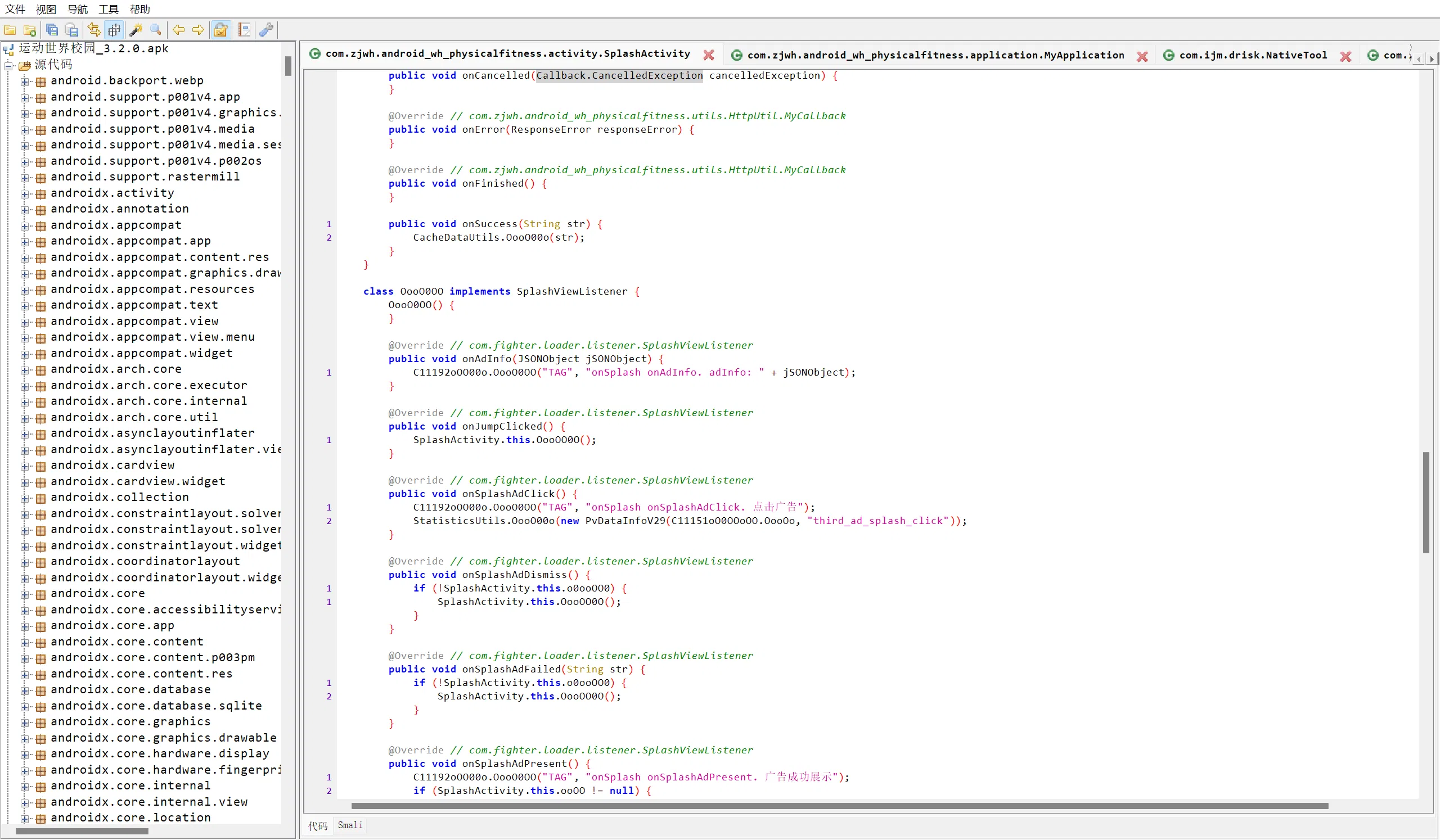Image resolution: width=1440 pixels, height=840 pixels.
Task: Expand the androidx.appcompat.widget package
Action: point(25,354)
